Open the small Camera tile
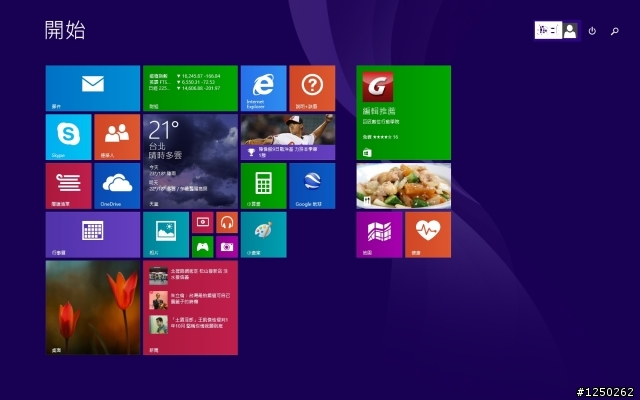This screenshot has height=400, width=640. pyautogui.click(x=227, y=247)
